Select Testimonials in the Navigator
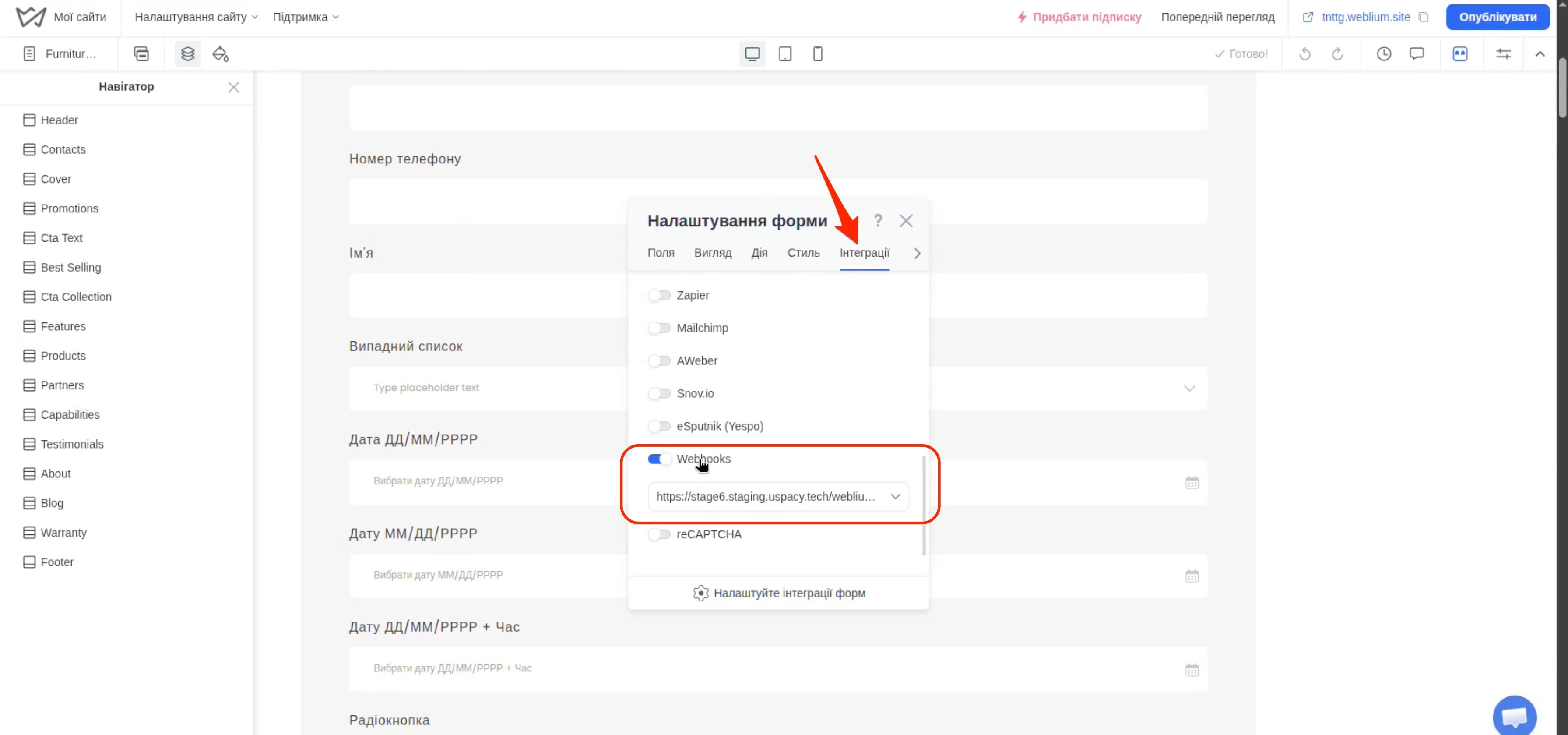This screenshot has width=1568, height=735. 63,444
